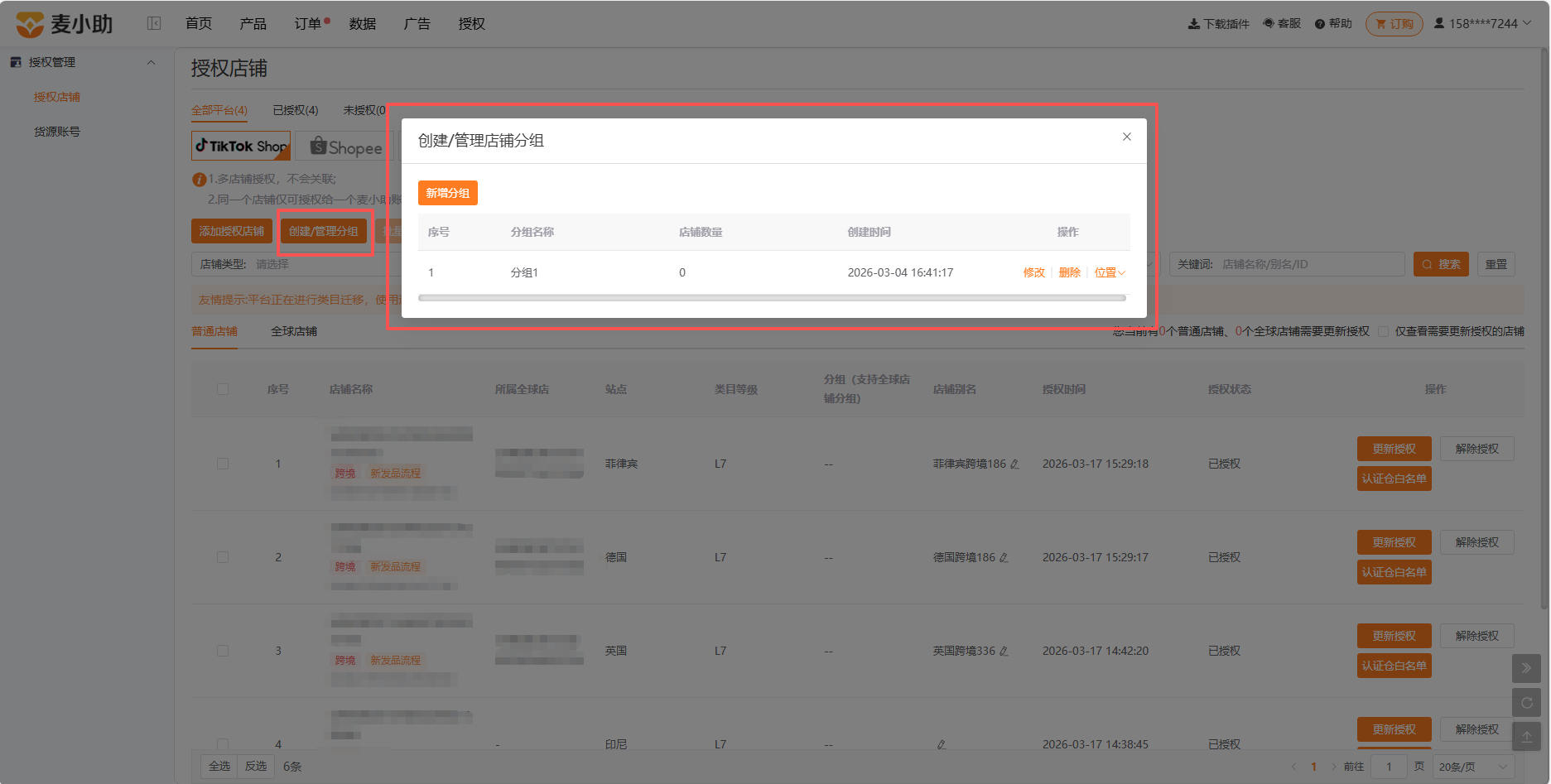This screenshot has height=784, width=1551.
Task: Open 产品 menu
Action: [253, 23]
